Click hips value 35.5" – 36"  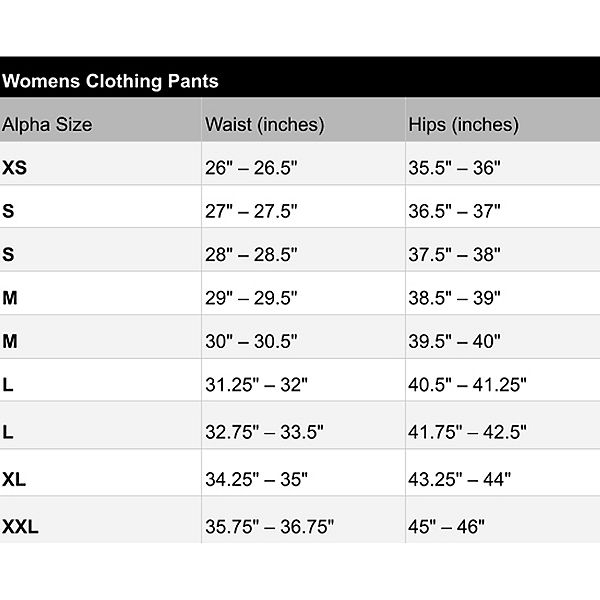pyautogui.click(x=454, y=168)
